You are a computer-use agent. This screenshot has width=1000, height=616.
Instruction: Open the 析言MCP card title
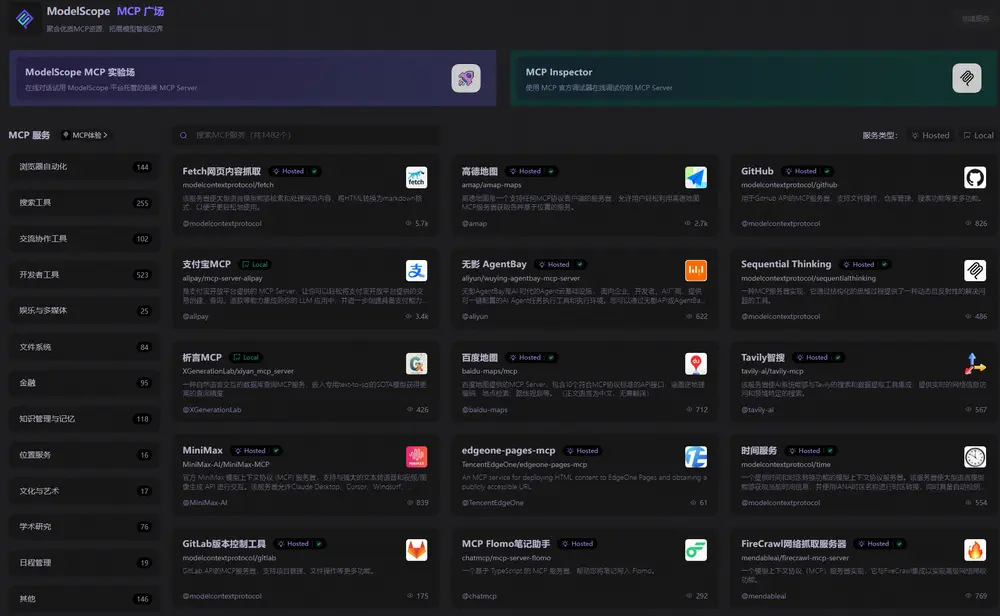tap(202, 357)
